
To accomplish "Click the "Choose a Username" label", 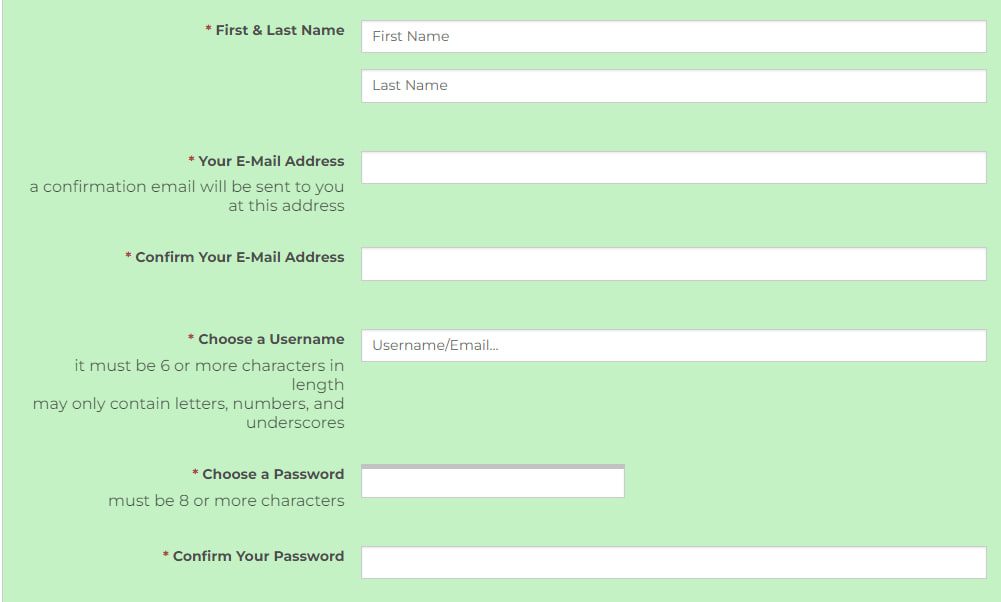I will coord(271,339).
